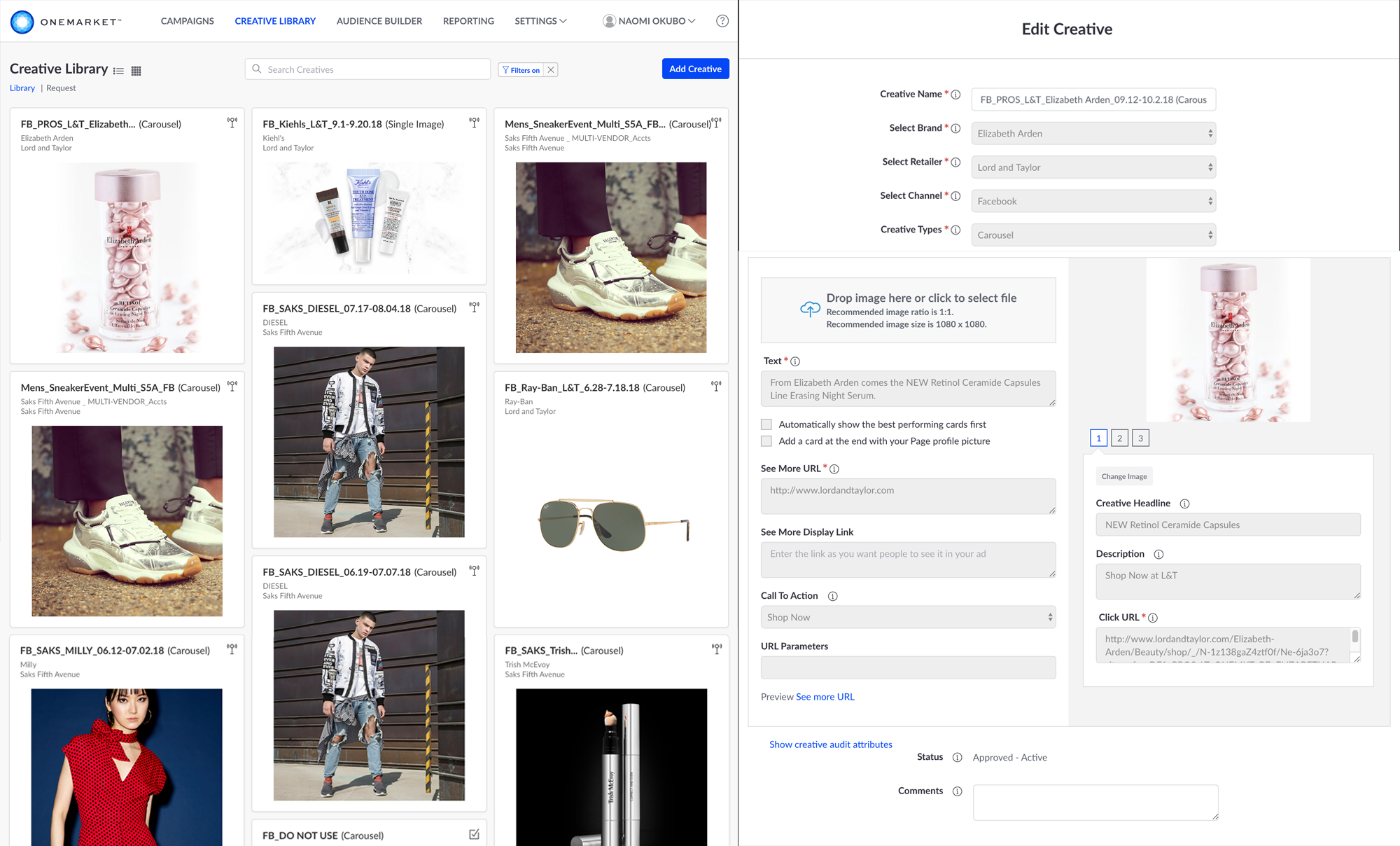
Task: Open the Creative Library tab
Action: (275, 21)
